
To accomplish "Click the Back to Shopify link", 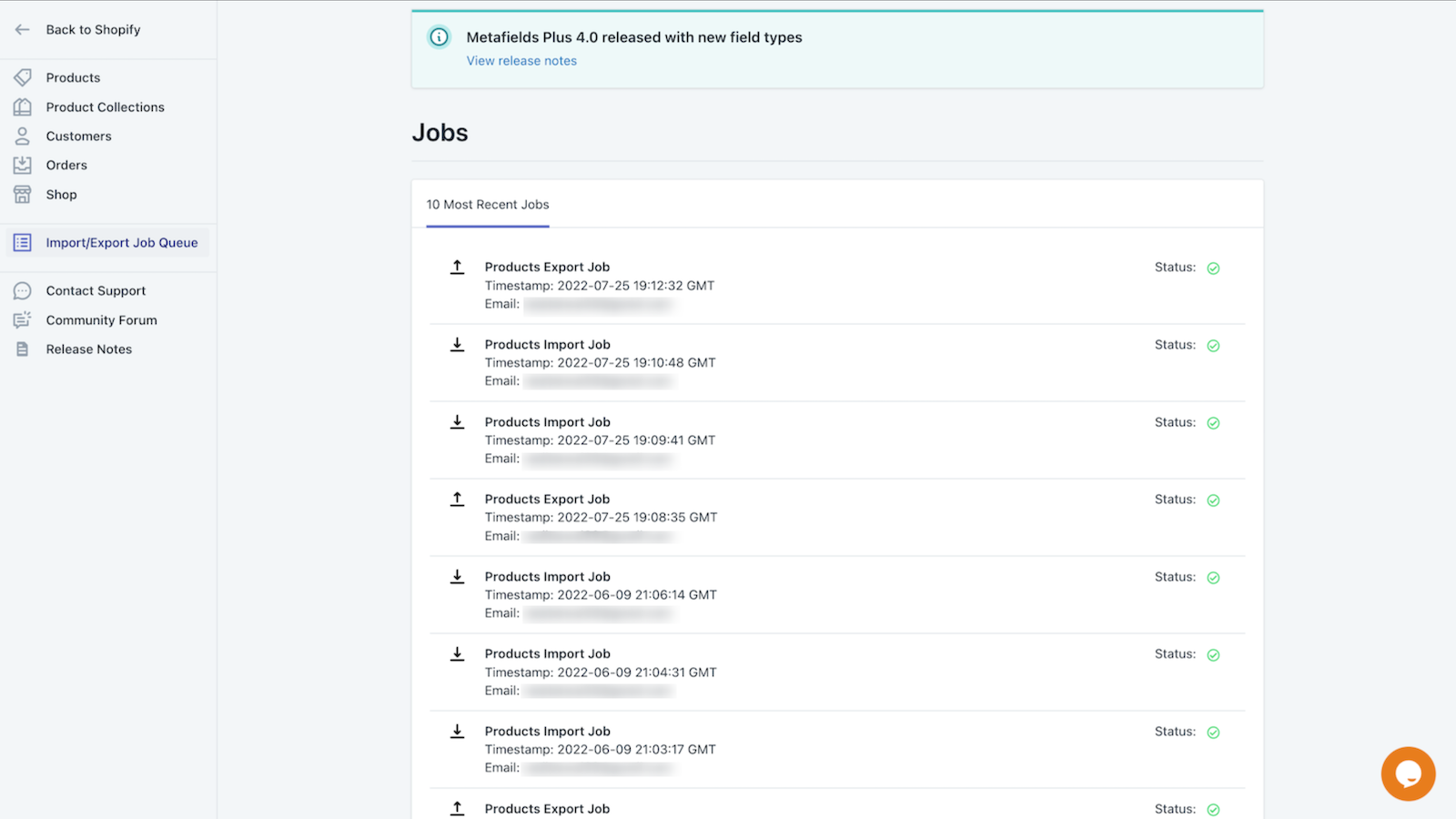I will click(93, 30).
